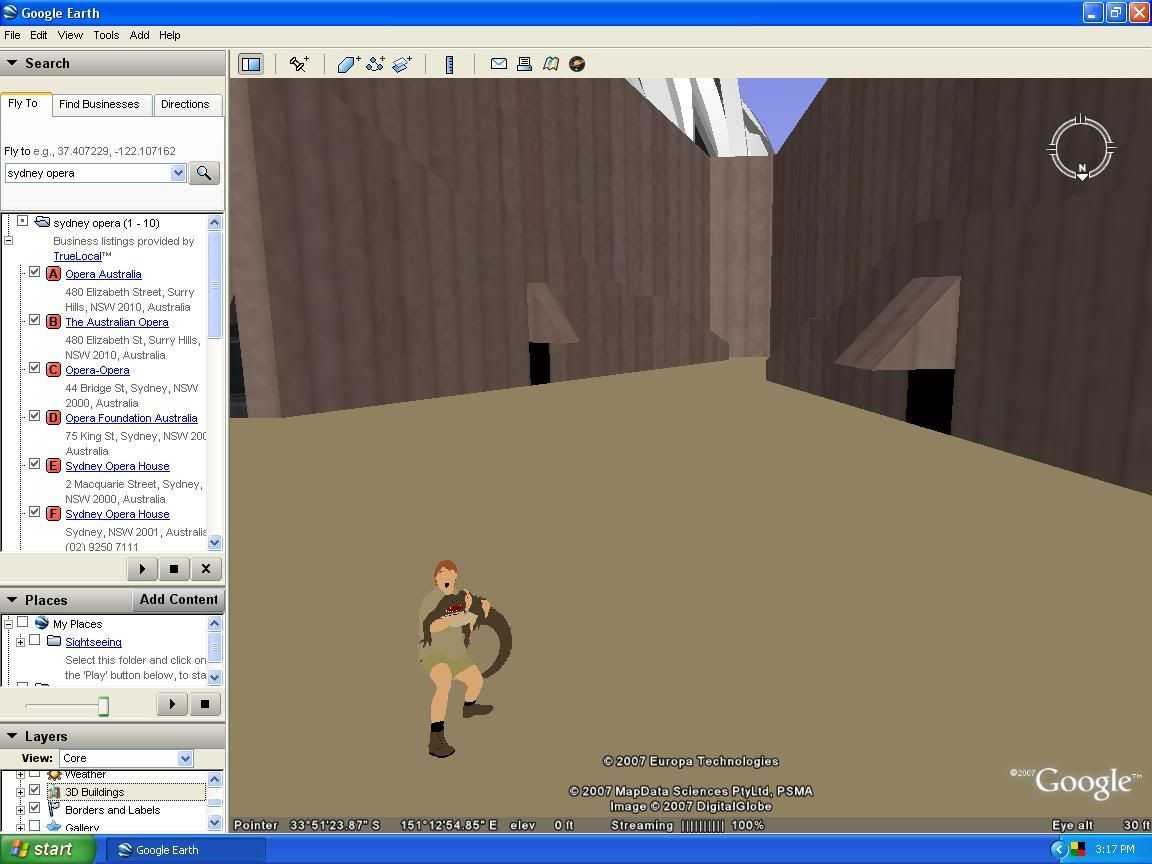Disable the 3D Buildings layer checkbox
1152x864 pixels.
coord(35,791)
